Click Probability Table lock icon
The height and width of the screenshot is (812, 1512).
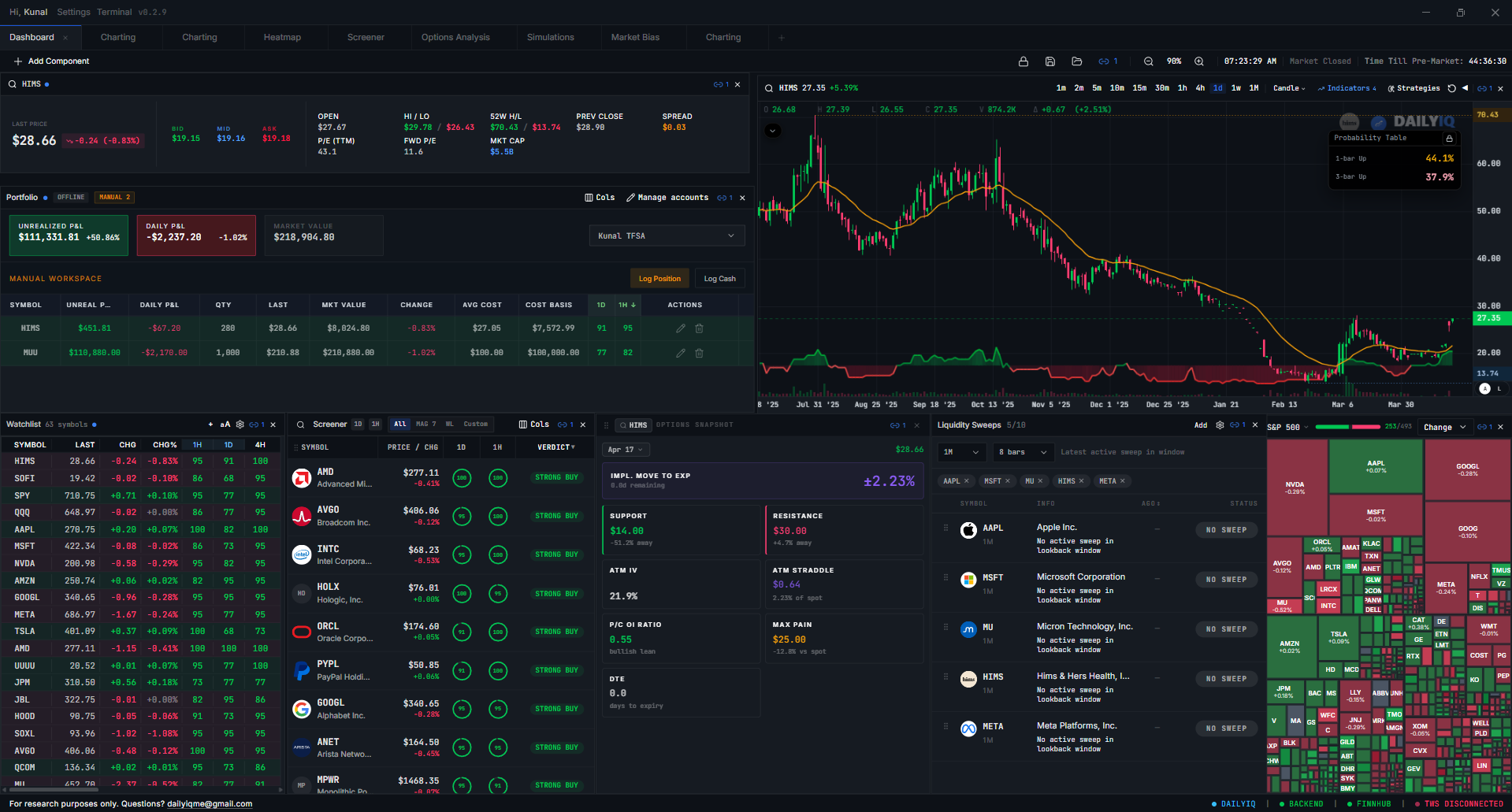click(1449, 138)
